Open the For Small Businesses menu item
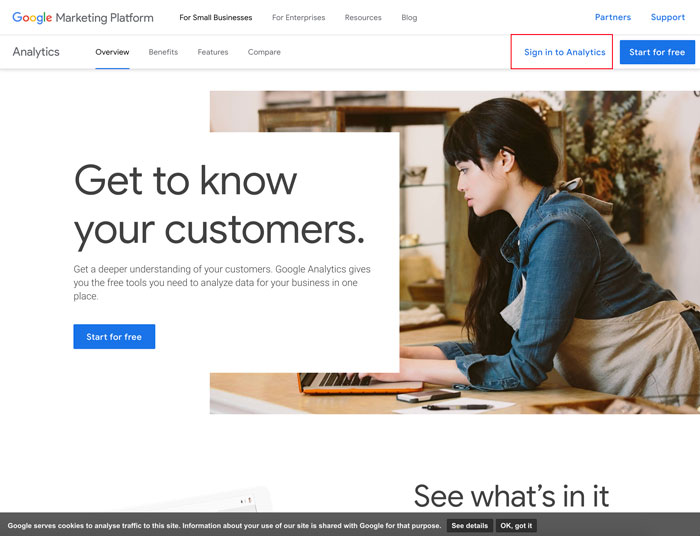The width and height of the screenshot is (700, 536). 216,18
